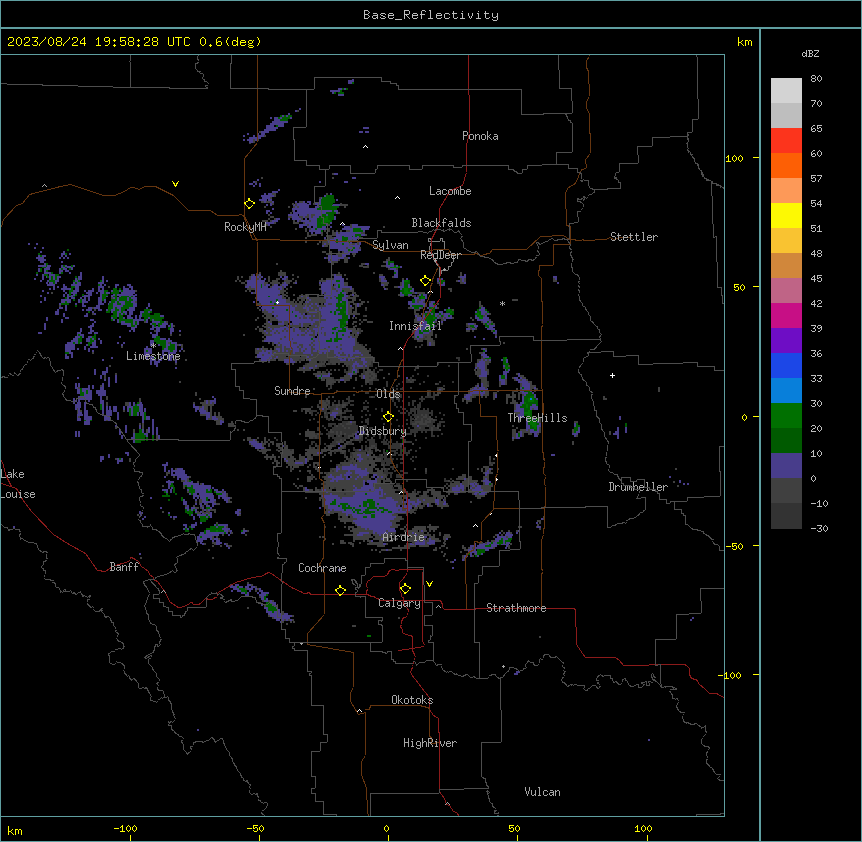
Task: Click the yellow diamond marker below Cochrane
Action: [x=340, y=590]
